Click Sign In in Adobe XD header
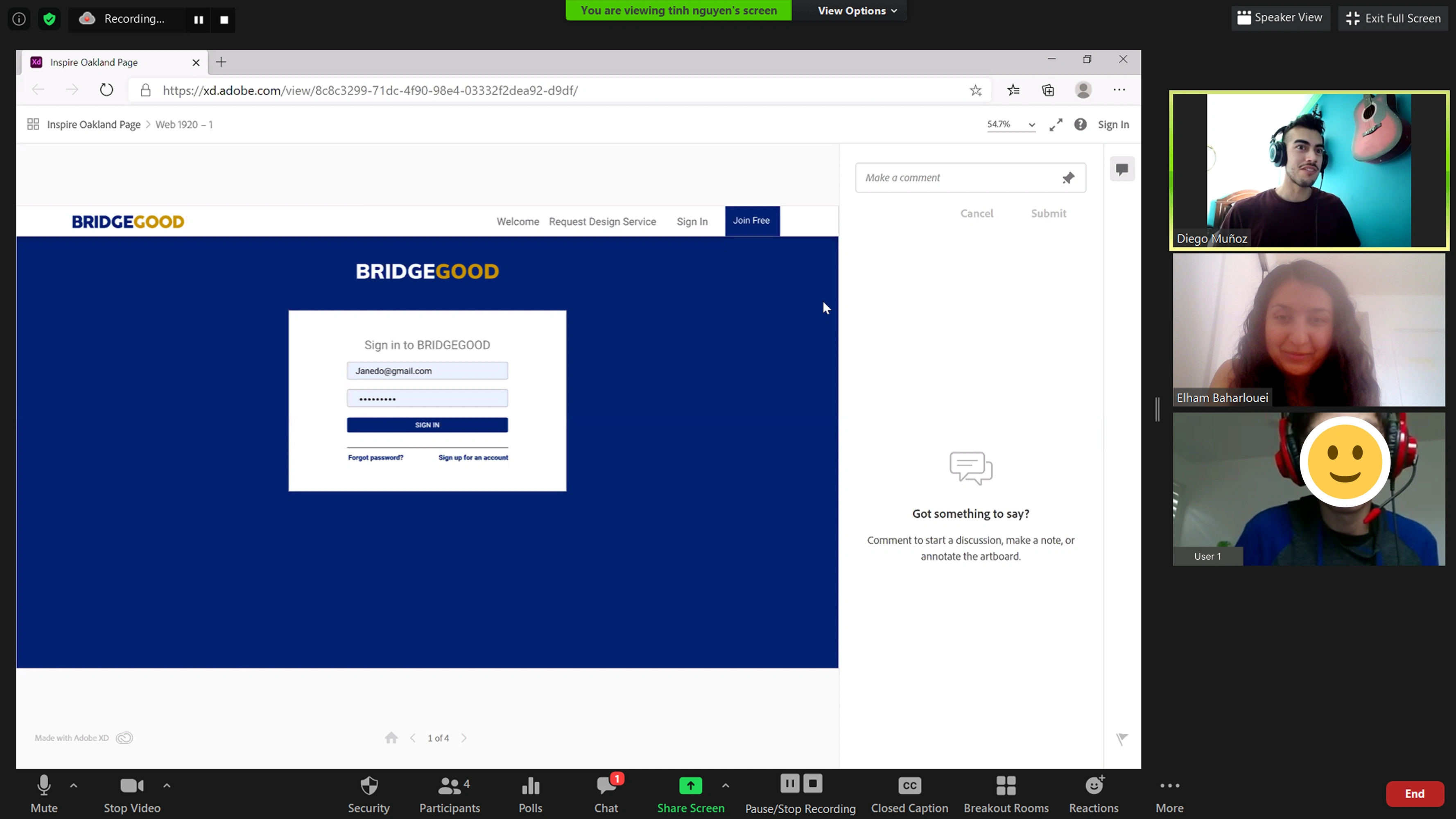 (1113, 124)
